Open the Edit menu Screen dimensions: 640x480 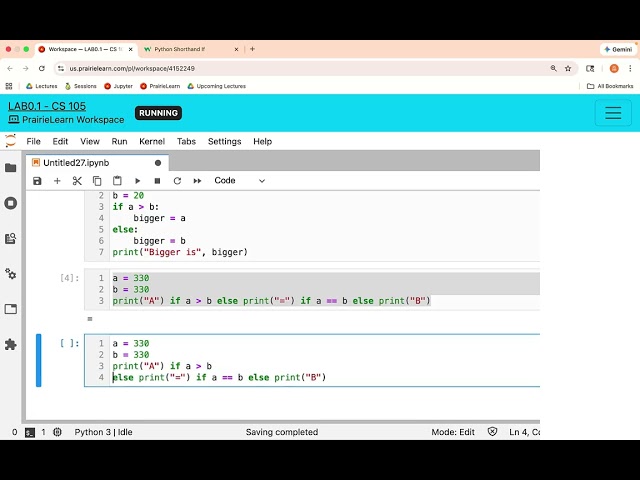click(60, 141)
